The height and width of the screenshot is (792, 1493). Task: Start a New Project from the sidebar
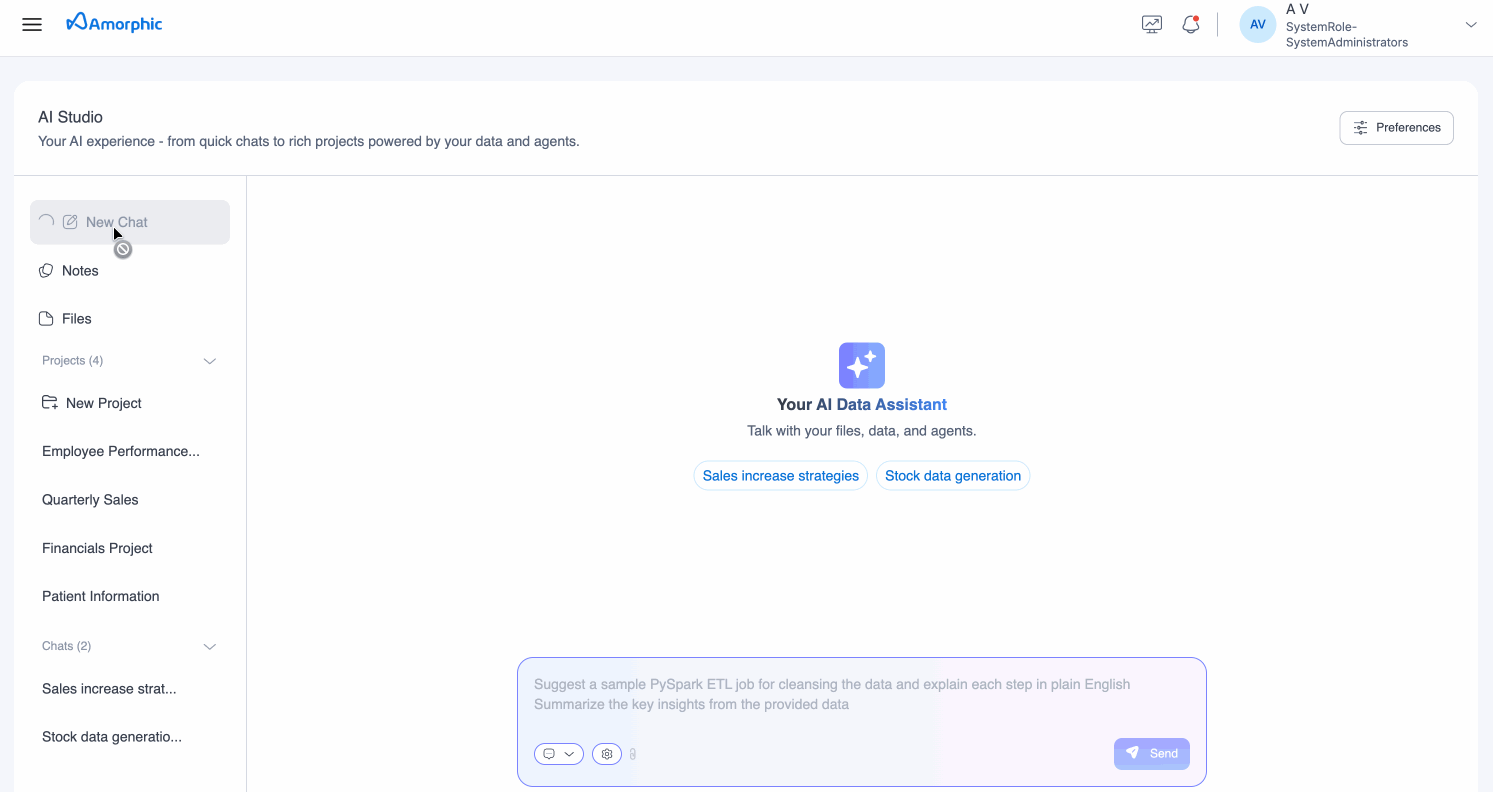(103, 402)
